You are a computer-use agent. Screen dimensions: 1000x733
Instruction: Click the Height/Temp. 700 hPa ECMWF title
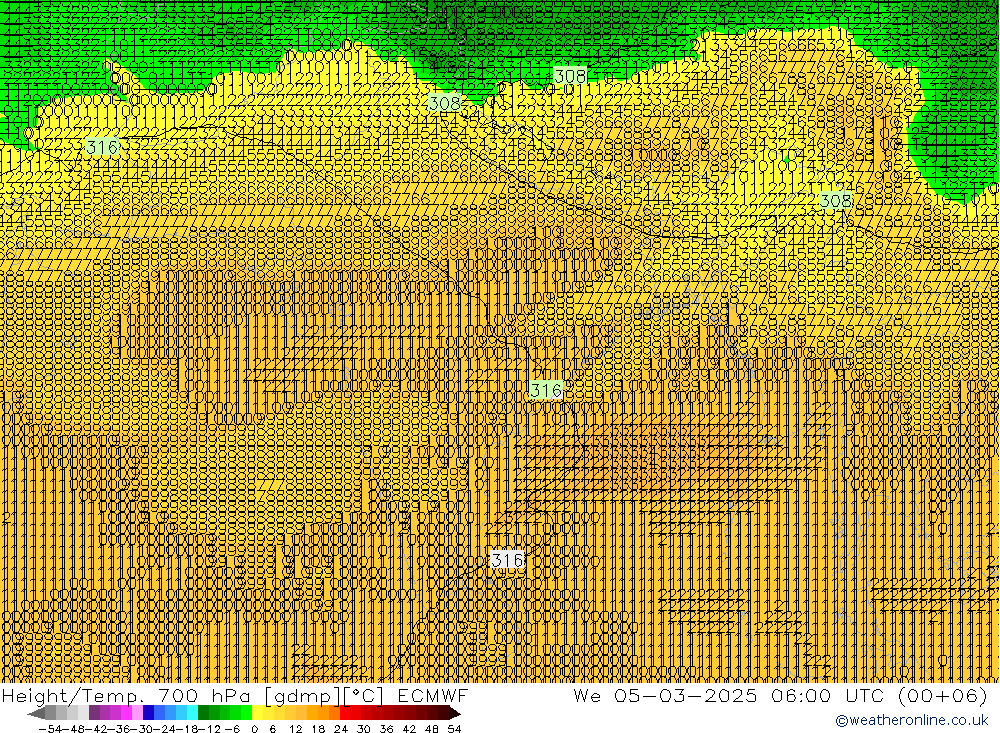click(x=235, y=695)
